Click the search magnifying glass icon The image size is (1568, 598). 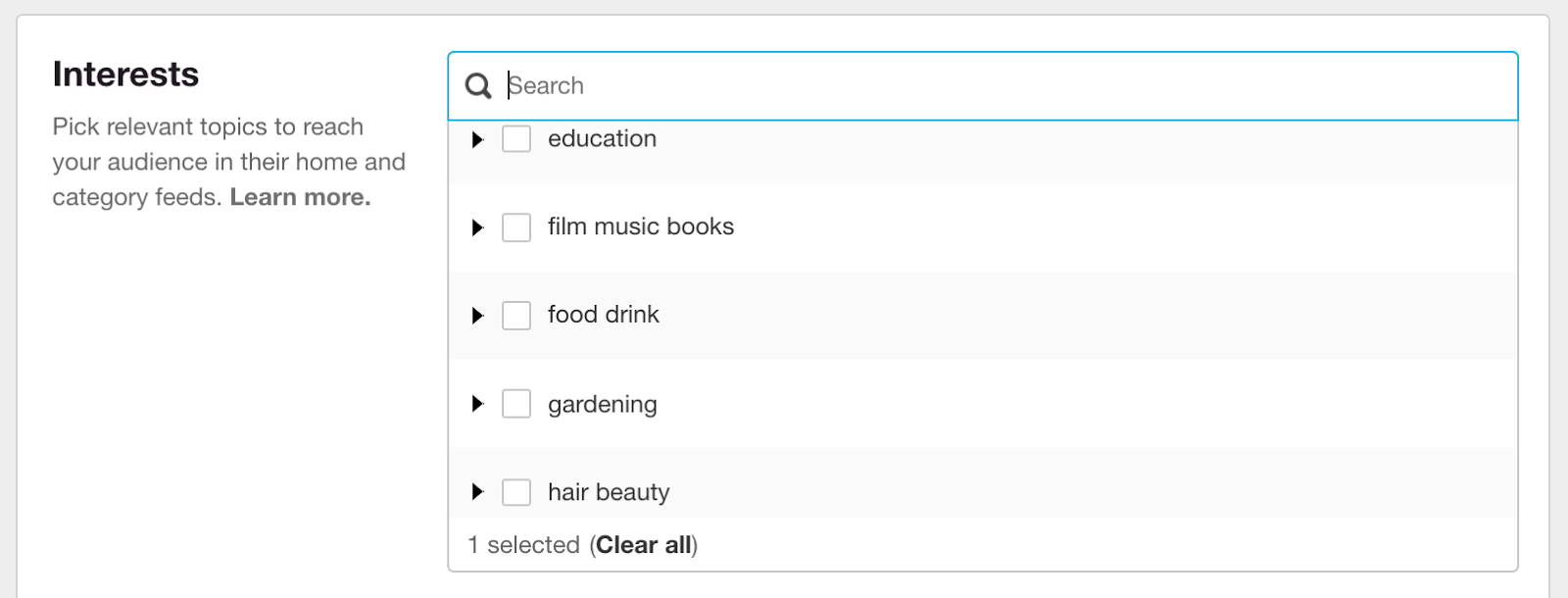[478, 86]
